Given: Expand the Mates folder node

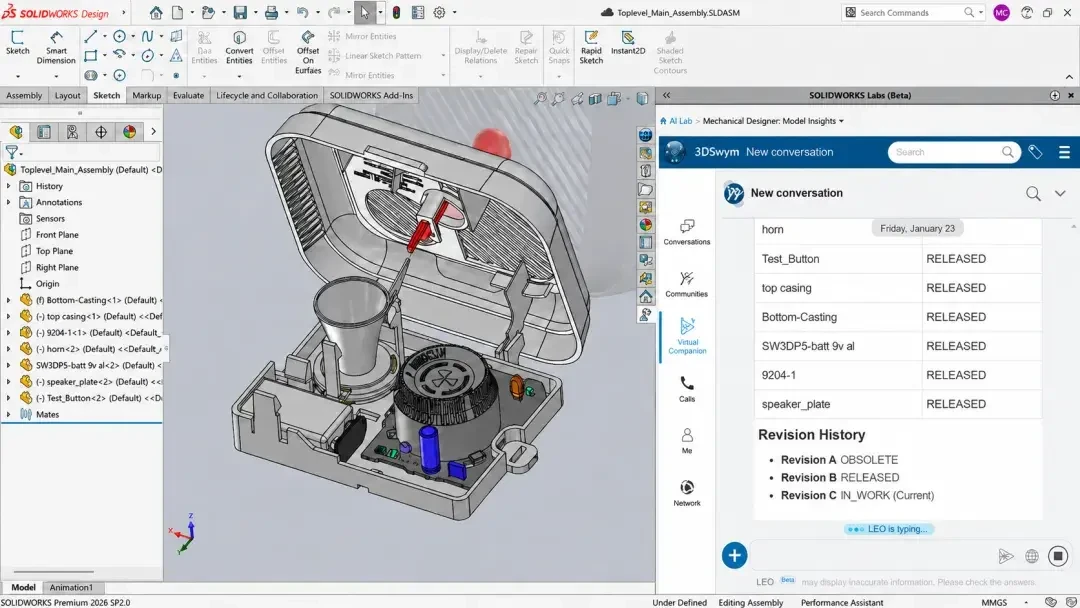Looking at the screenshot, I should click(x=8, y=415).
